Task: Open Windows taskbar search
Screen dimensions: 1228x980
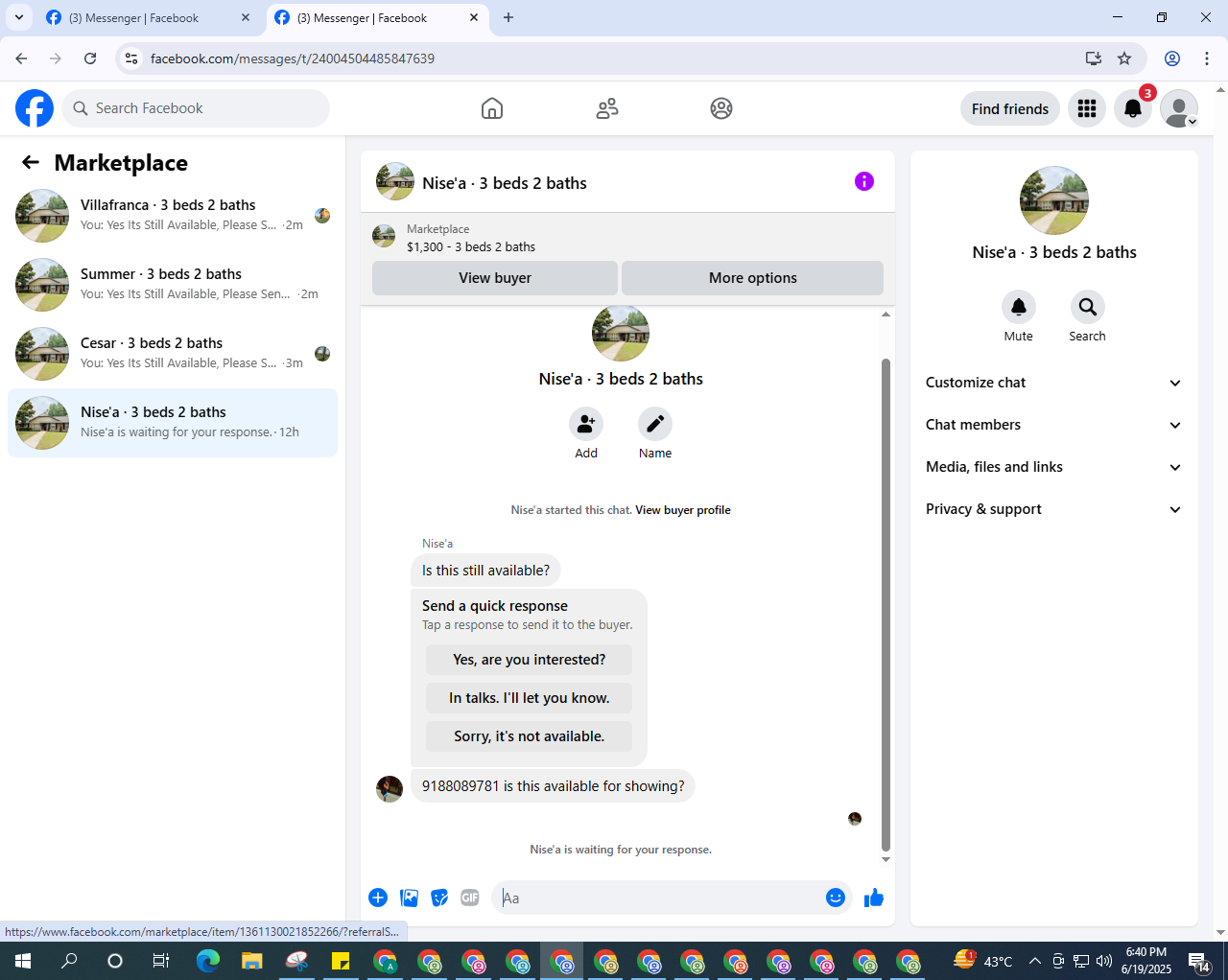Action: [69, 961]
